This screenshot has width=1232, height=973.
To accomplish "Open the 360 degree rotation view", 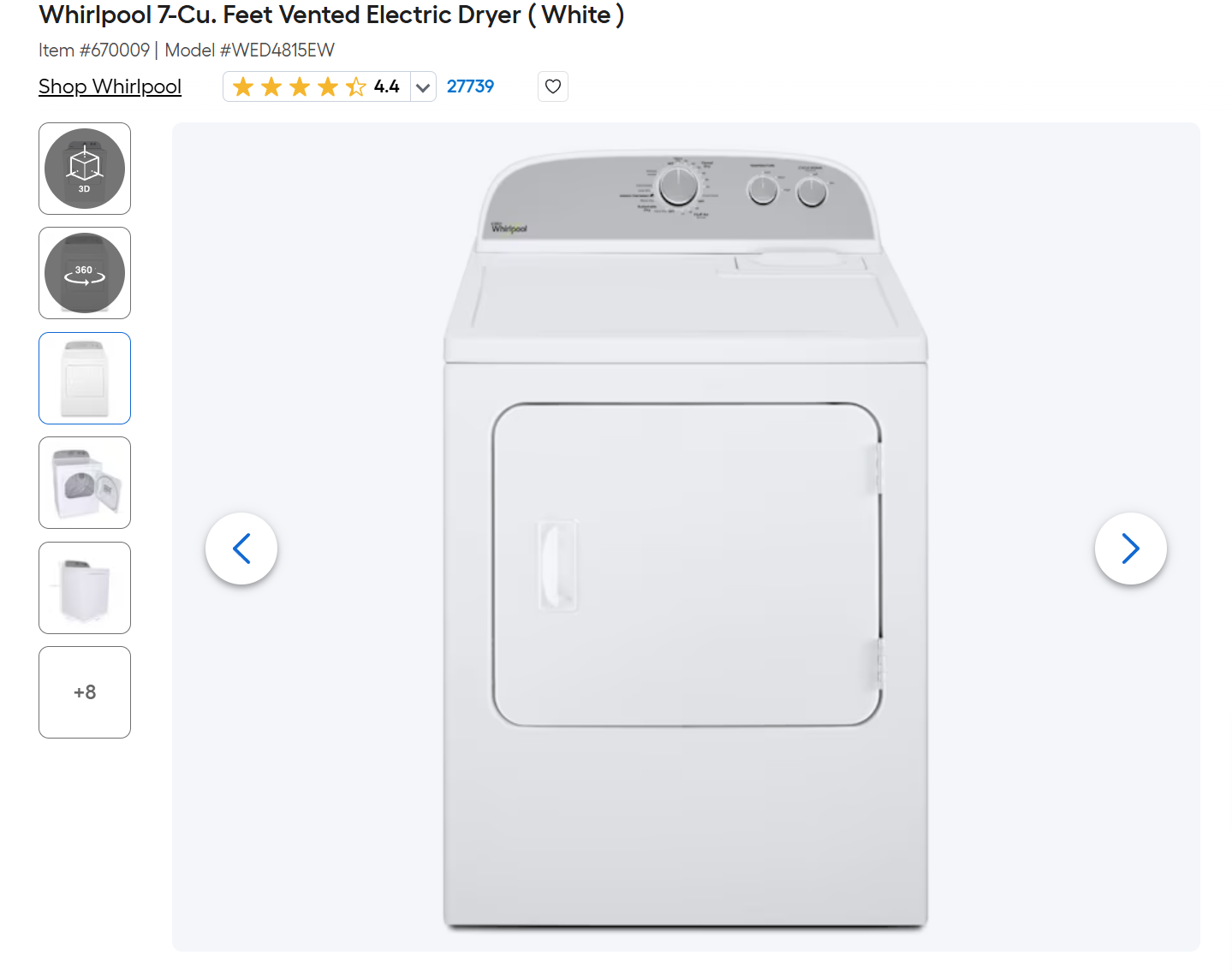I will 85,273.
